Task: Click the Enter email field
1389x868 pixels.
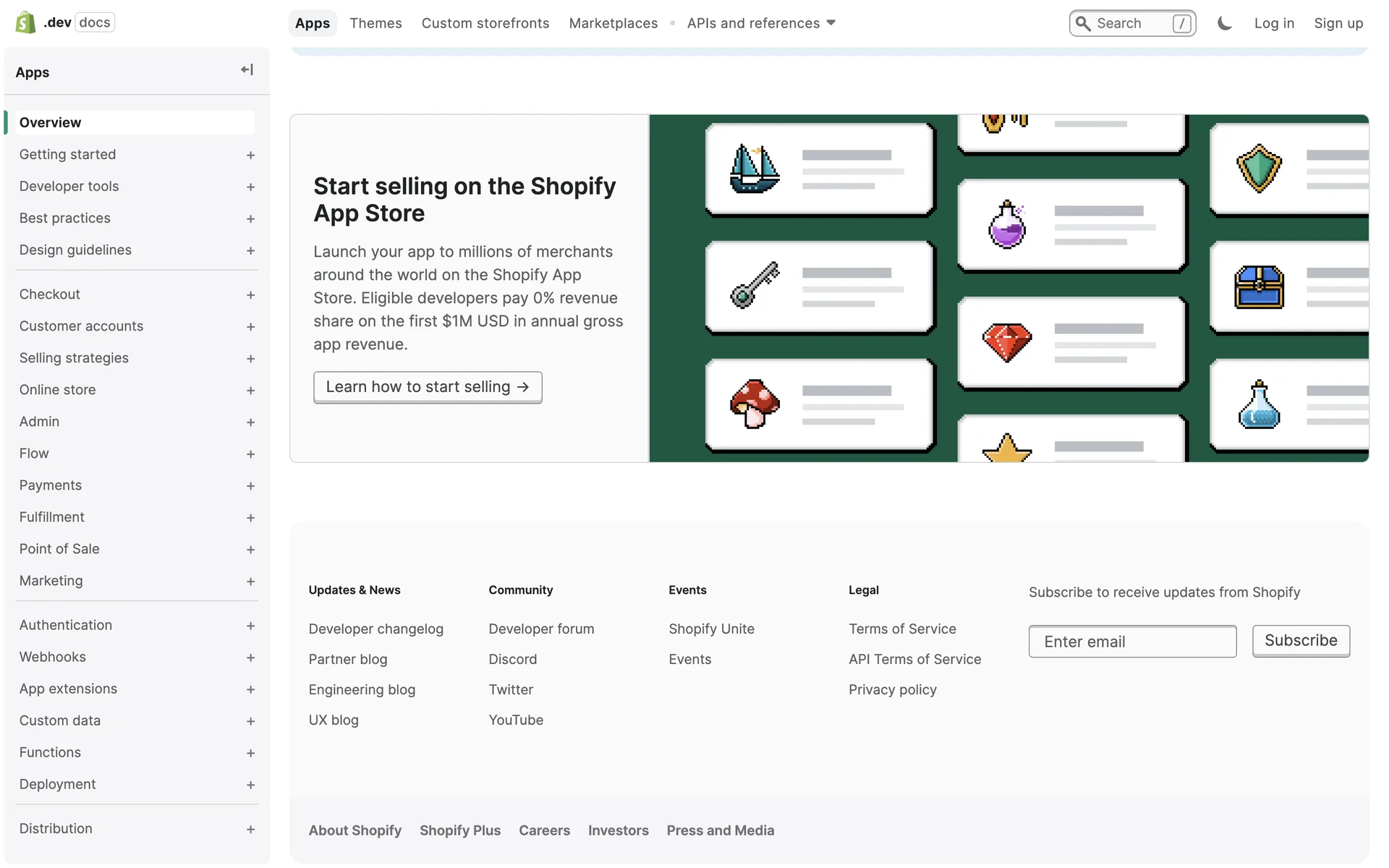Action: [1132, 642]
